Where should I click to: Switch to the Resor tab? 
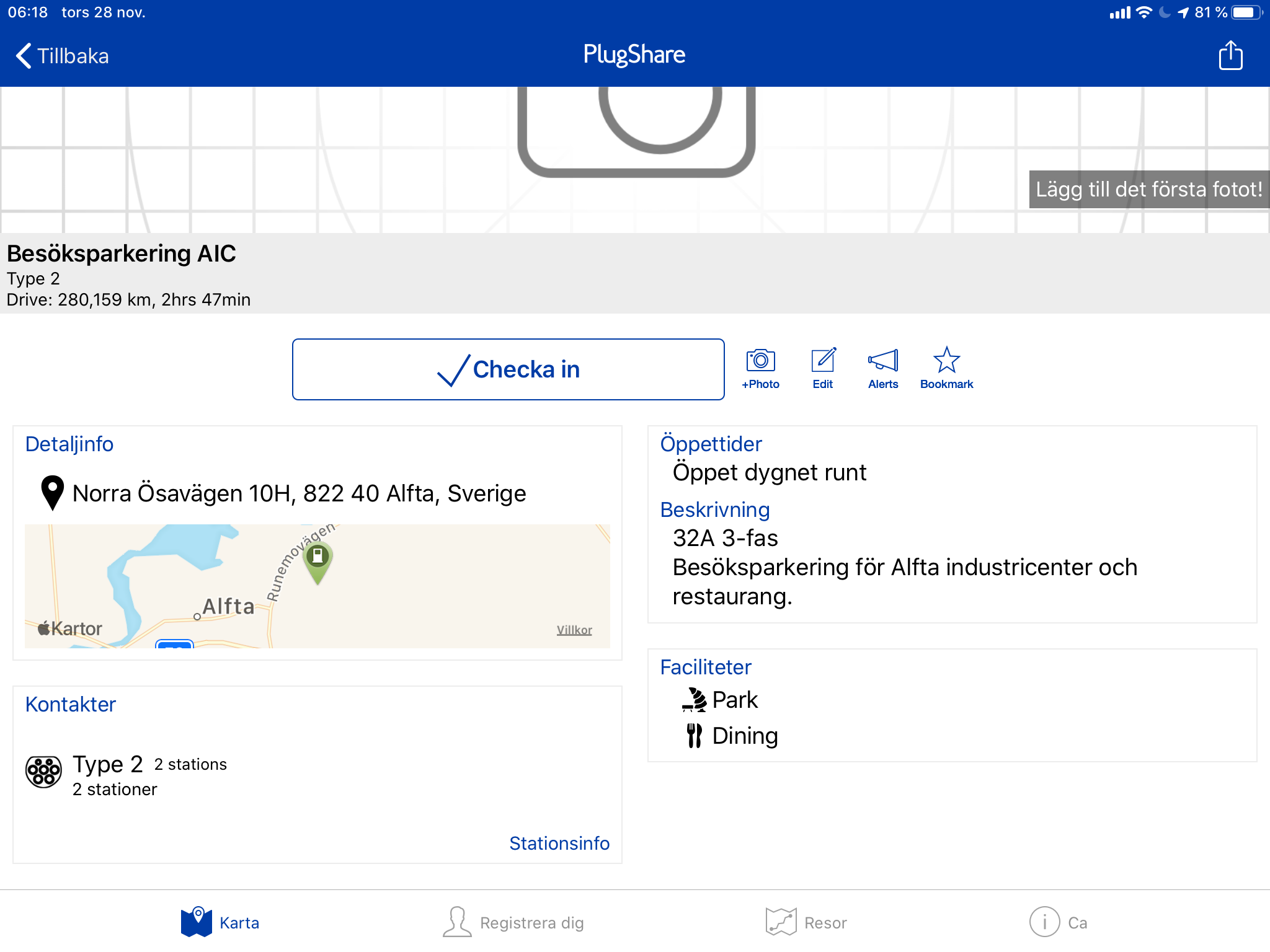click(x=806, y=922)
